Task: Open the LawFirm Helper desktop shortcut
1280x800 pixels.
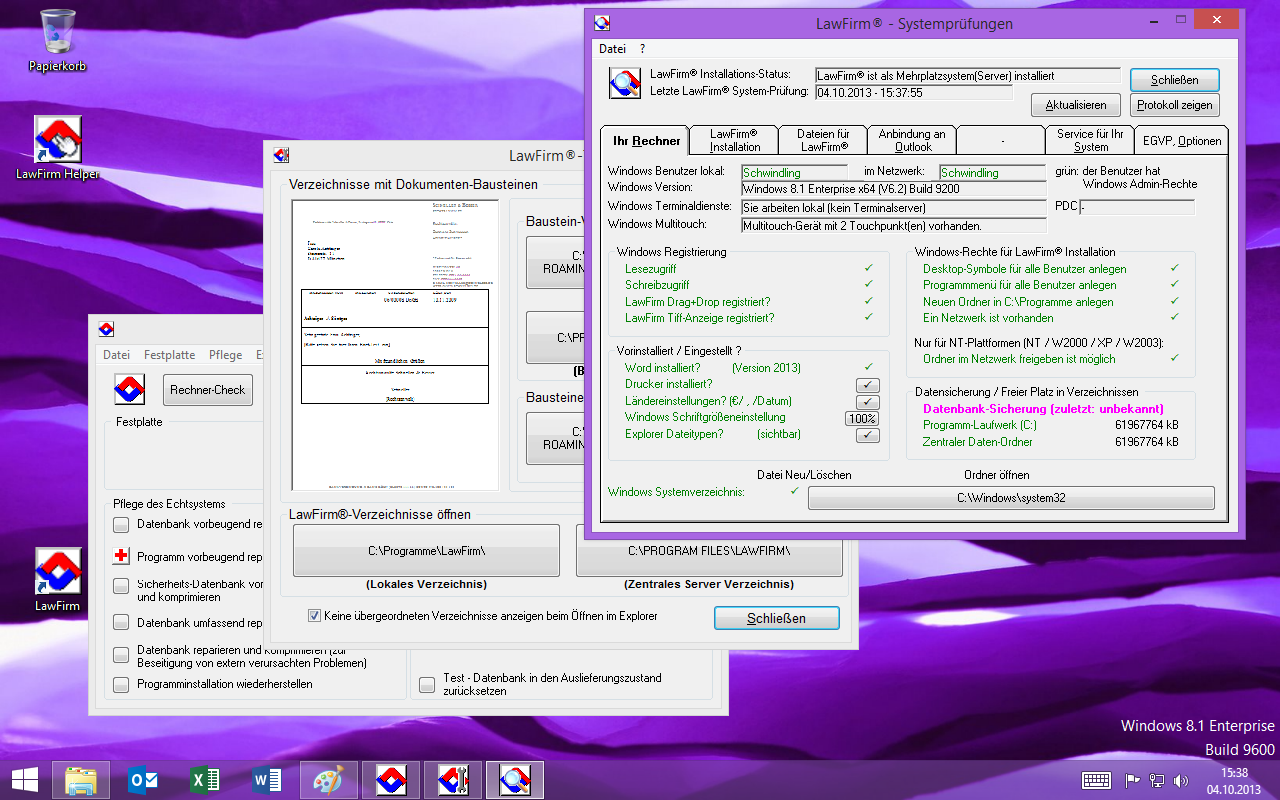Action: coord(57,140)
